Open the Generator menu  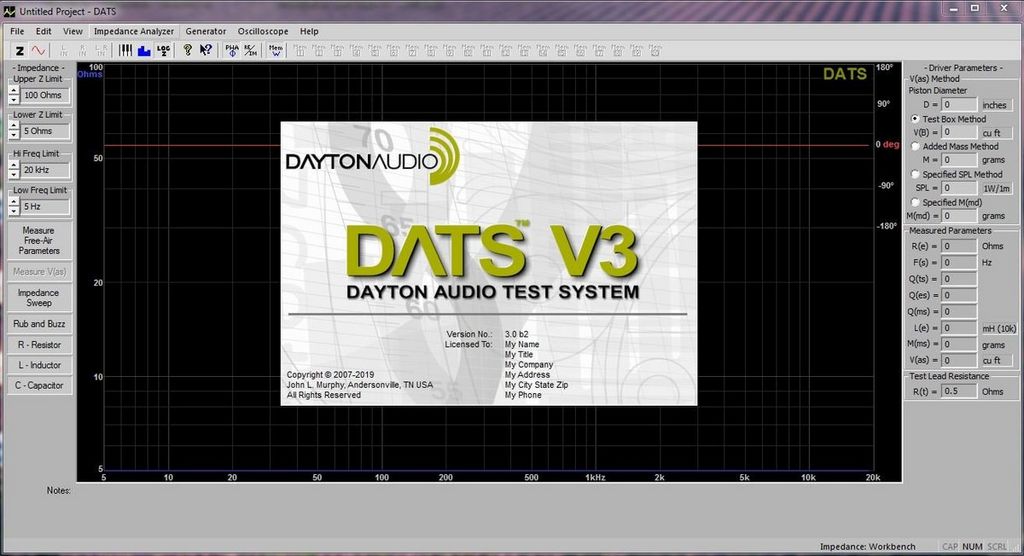206,31
